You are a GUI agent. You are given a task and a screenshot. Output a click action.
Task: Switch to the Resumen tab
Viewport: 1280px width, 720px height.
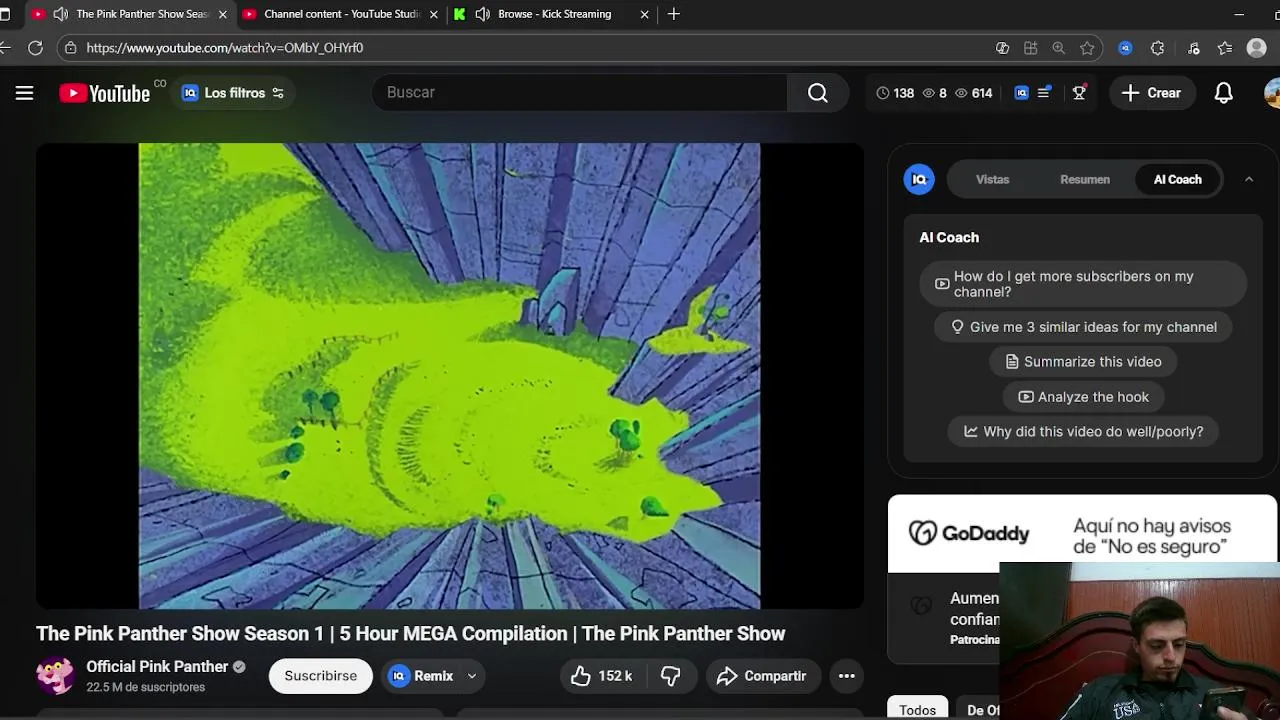coord(1085,179)
